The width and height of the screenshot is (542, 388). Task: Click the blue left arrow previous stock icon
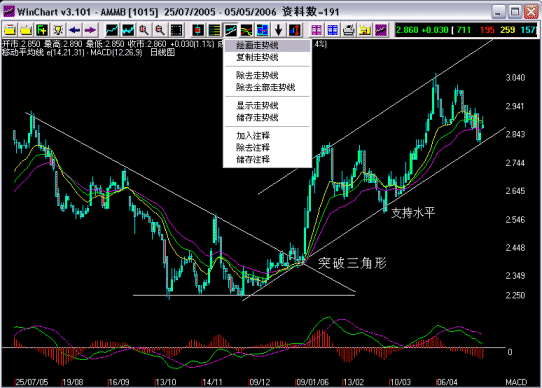click(x=74, y=30)
